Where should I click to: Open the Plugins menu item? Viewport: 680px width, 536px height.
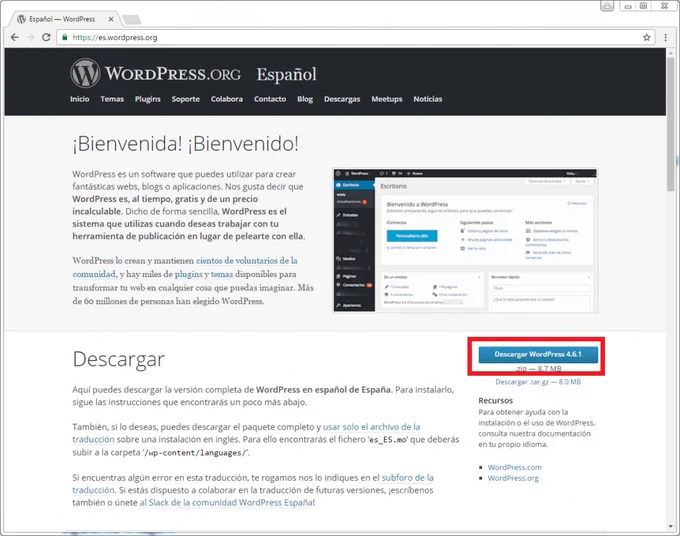tap(147, 99)
